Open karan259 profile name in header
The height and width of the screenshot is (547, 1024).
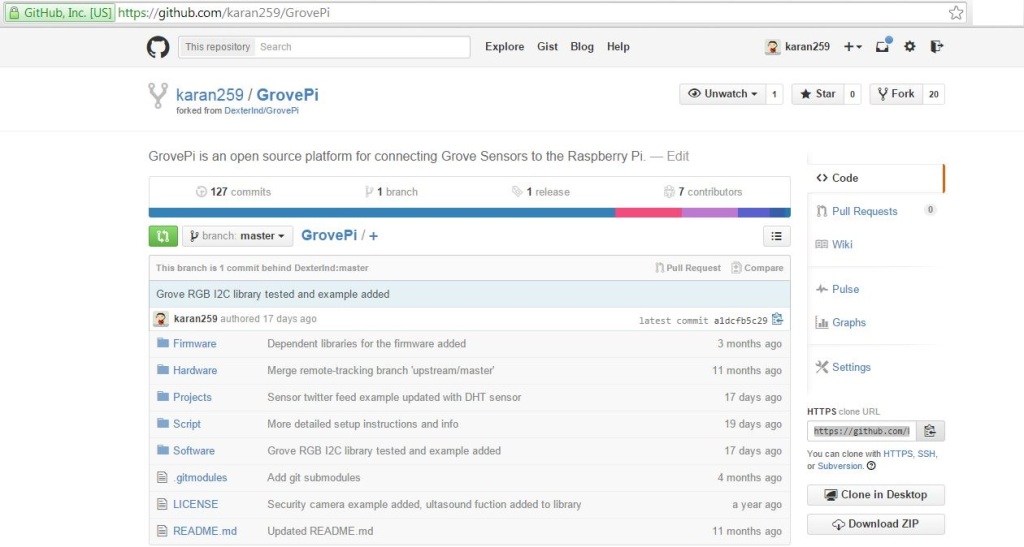[807, 46]
